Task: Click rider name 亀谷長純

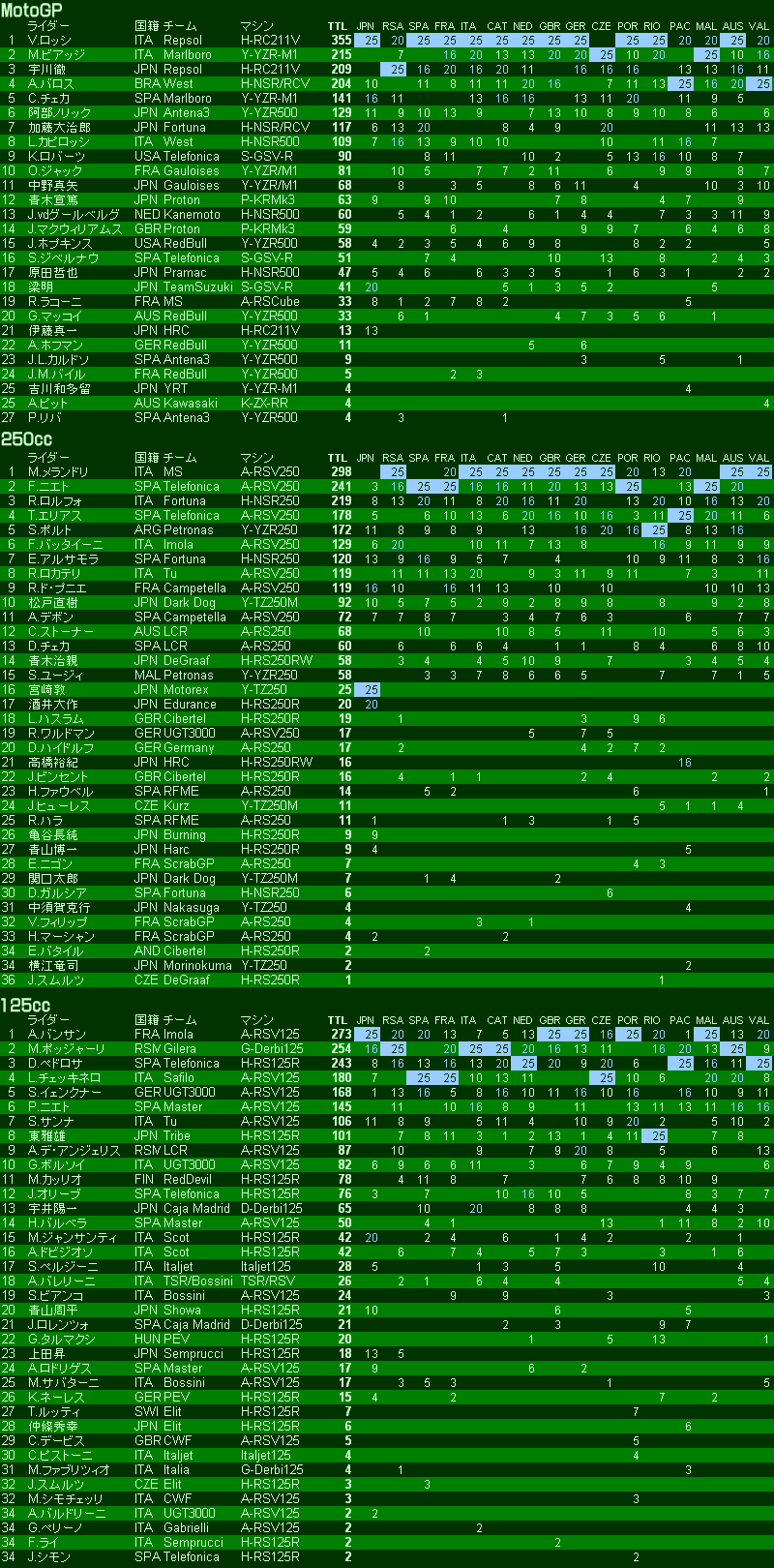Action: (53, 835)
